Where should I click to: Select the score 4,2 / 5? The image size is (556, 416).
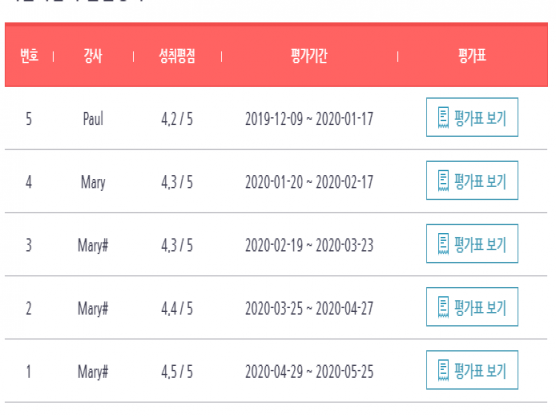tap(177, 119)
